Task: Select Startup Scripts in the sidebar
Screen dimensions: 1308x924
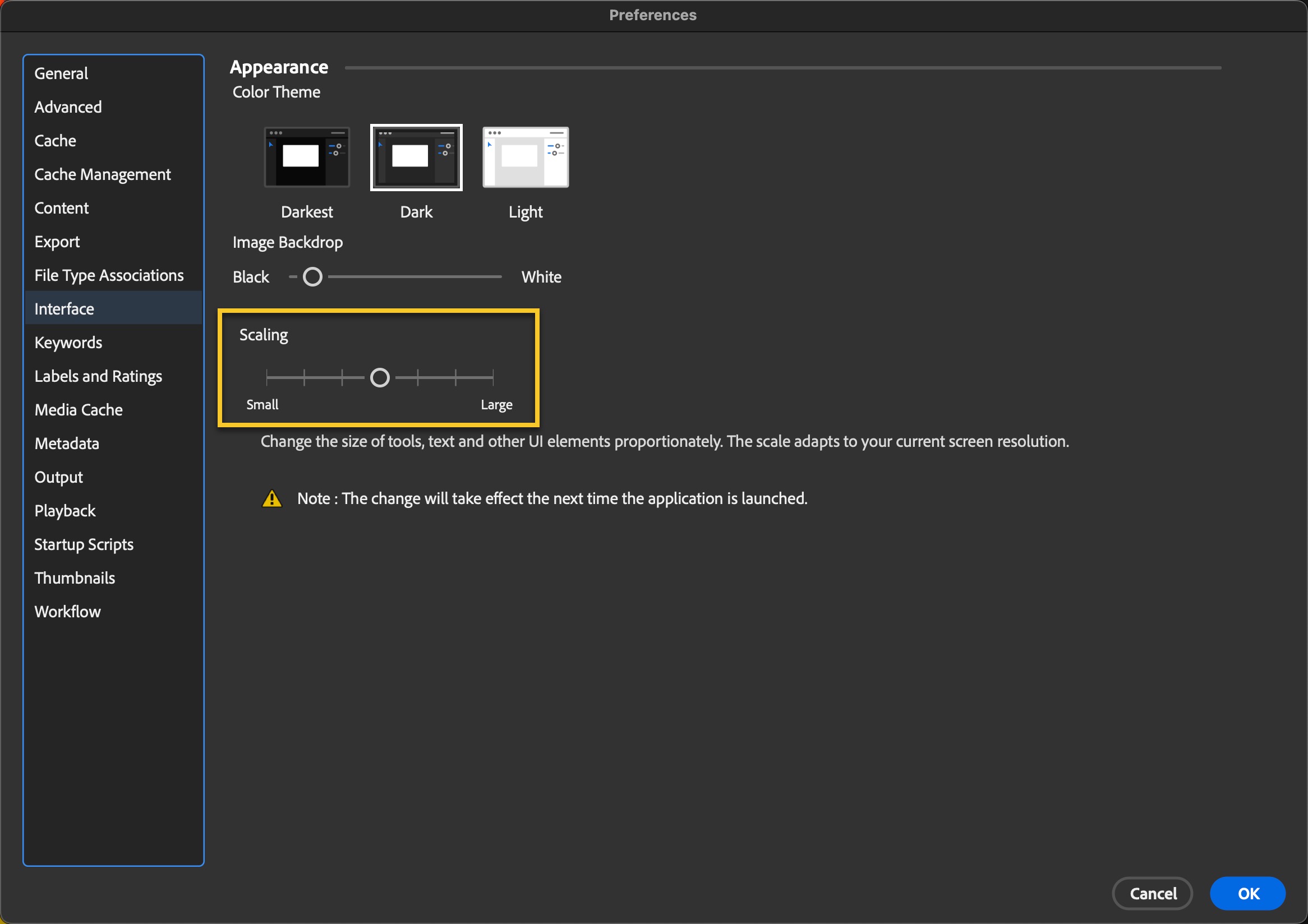Action: click(84, 544)
